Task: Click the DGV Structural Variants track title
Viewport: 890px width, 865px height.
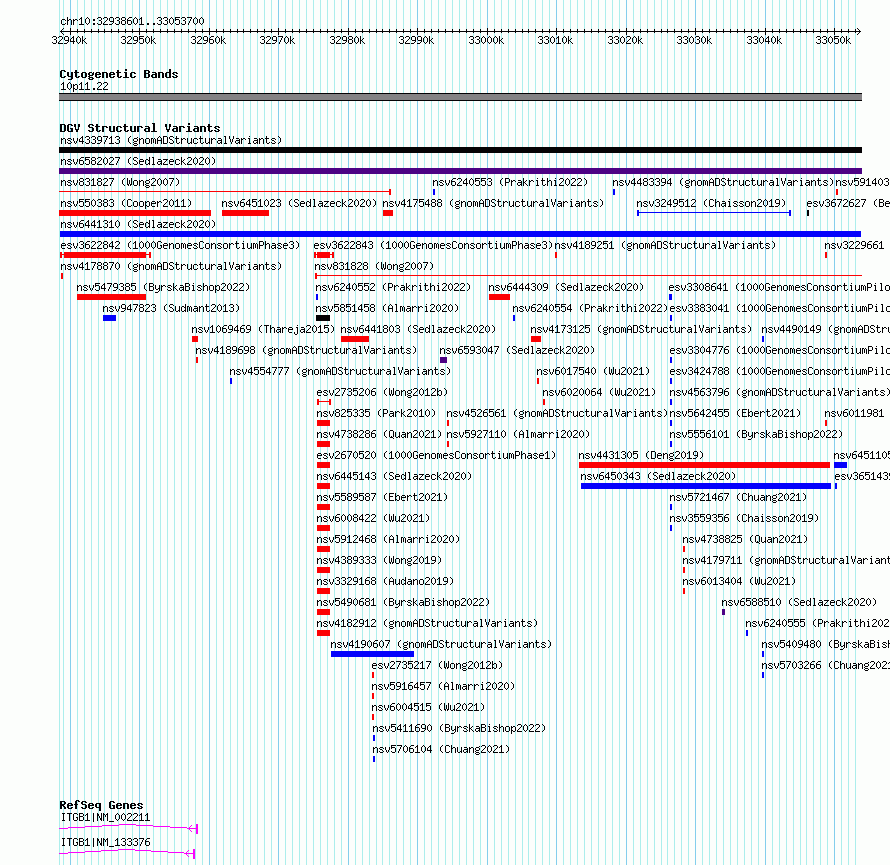Action: 140,128
